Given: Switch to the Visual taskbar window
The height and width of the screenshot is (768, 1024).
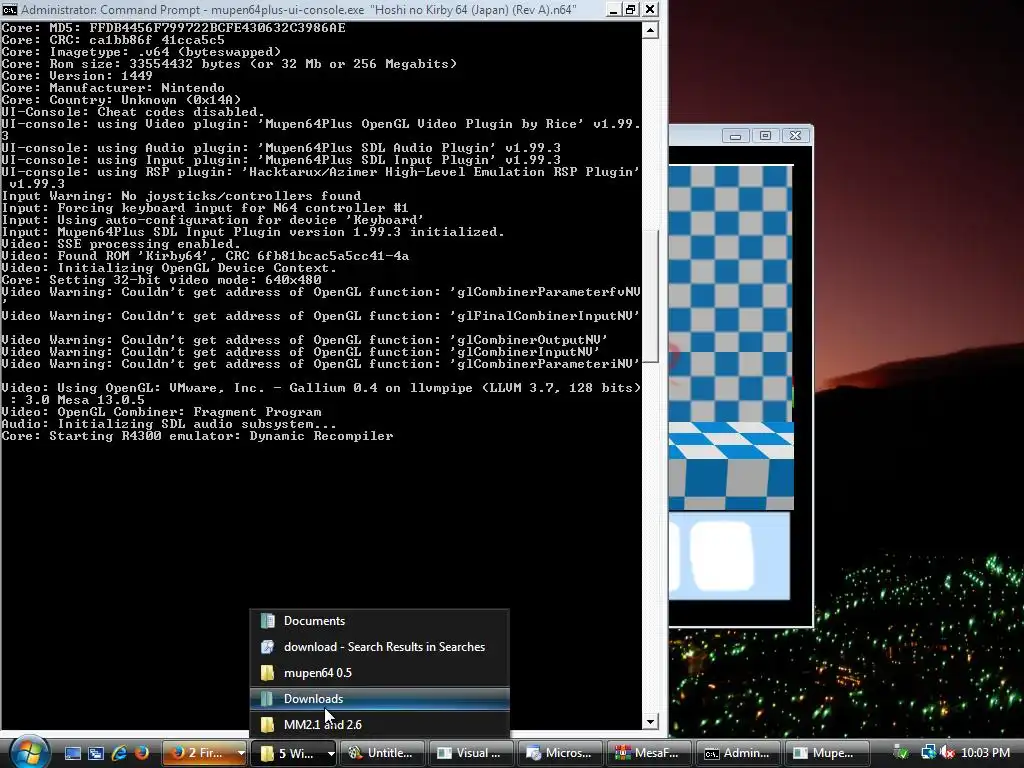Looking at the screenshot, I should pos(472,753).
